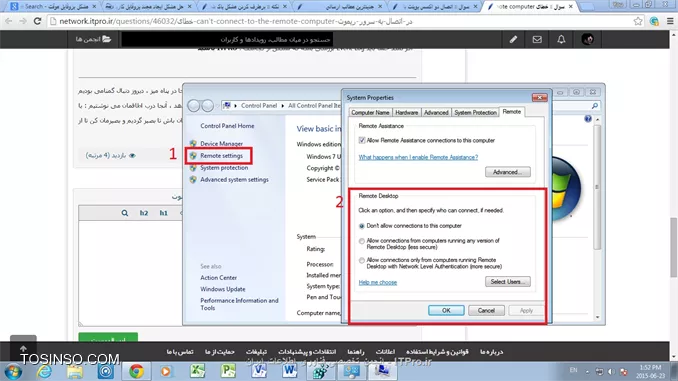678x381 pixels.
Task: Open Visio from the taskbar
Action: pyautogui.click(x=259, y=371)
